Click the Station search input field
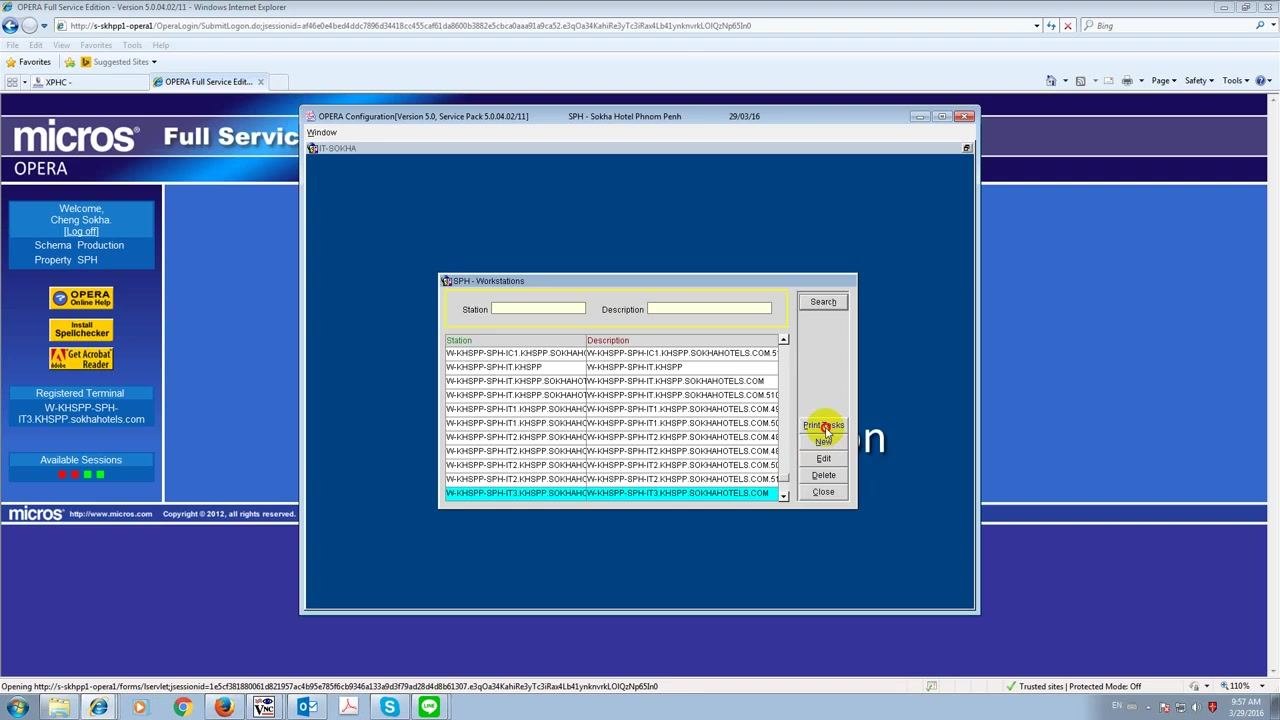The image size is (1280, 720). 538,309
